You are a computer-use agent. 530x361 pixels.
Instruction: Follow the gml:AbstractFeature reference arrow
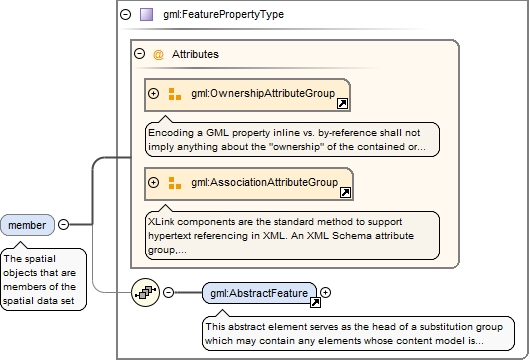click(315, 303)
